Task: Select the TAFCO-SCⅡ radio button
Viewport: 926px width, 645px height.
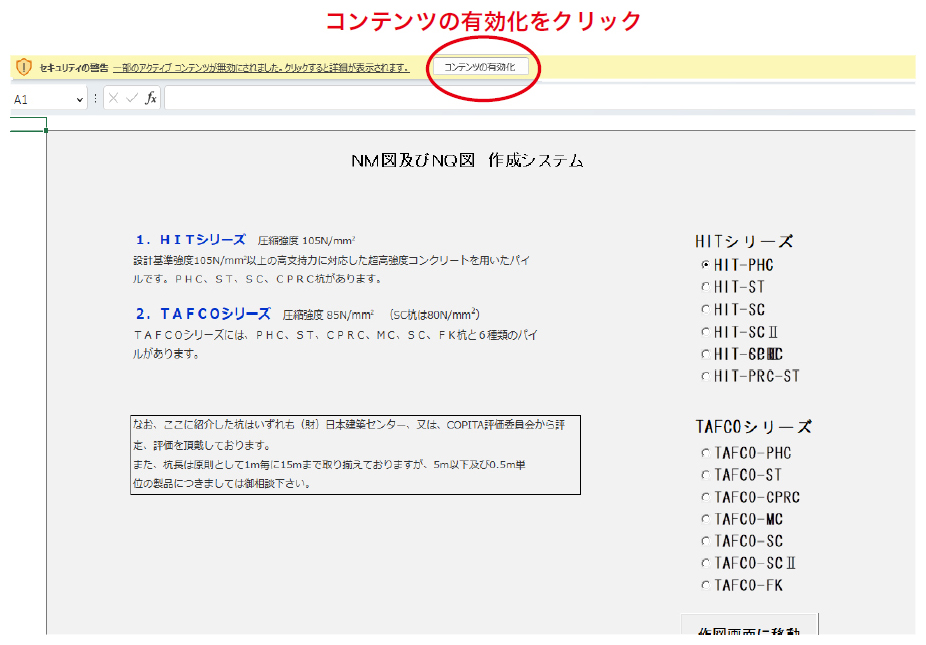Action: [705, 563]
